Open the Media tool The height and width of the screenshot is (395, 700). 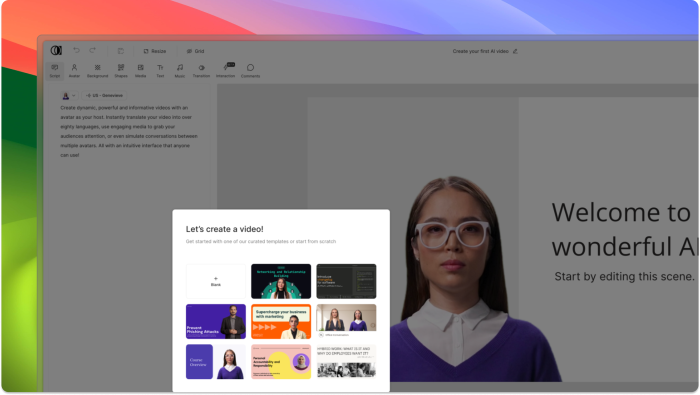coord(141,71)
